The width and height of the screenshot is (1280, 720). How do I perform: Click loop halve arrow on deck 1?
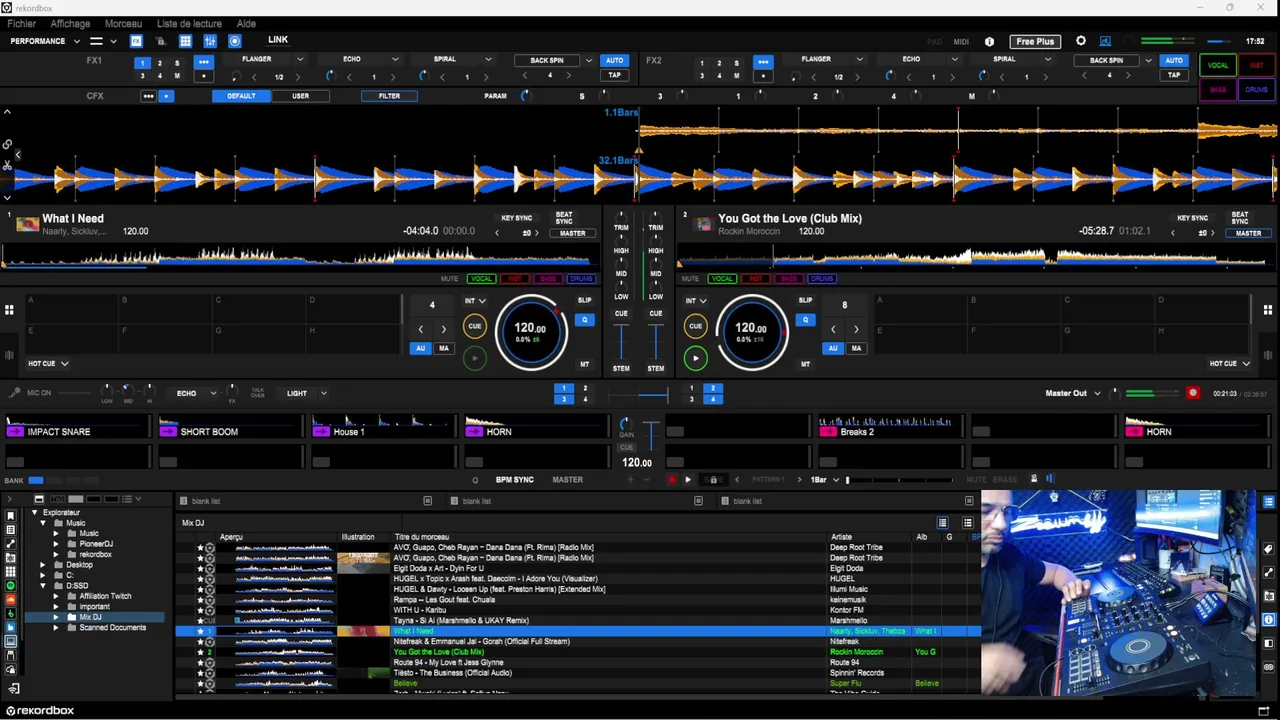click(x=420, y=329)
